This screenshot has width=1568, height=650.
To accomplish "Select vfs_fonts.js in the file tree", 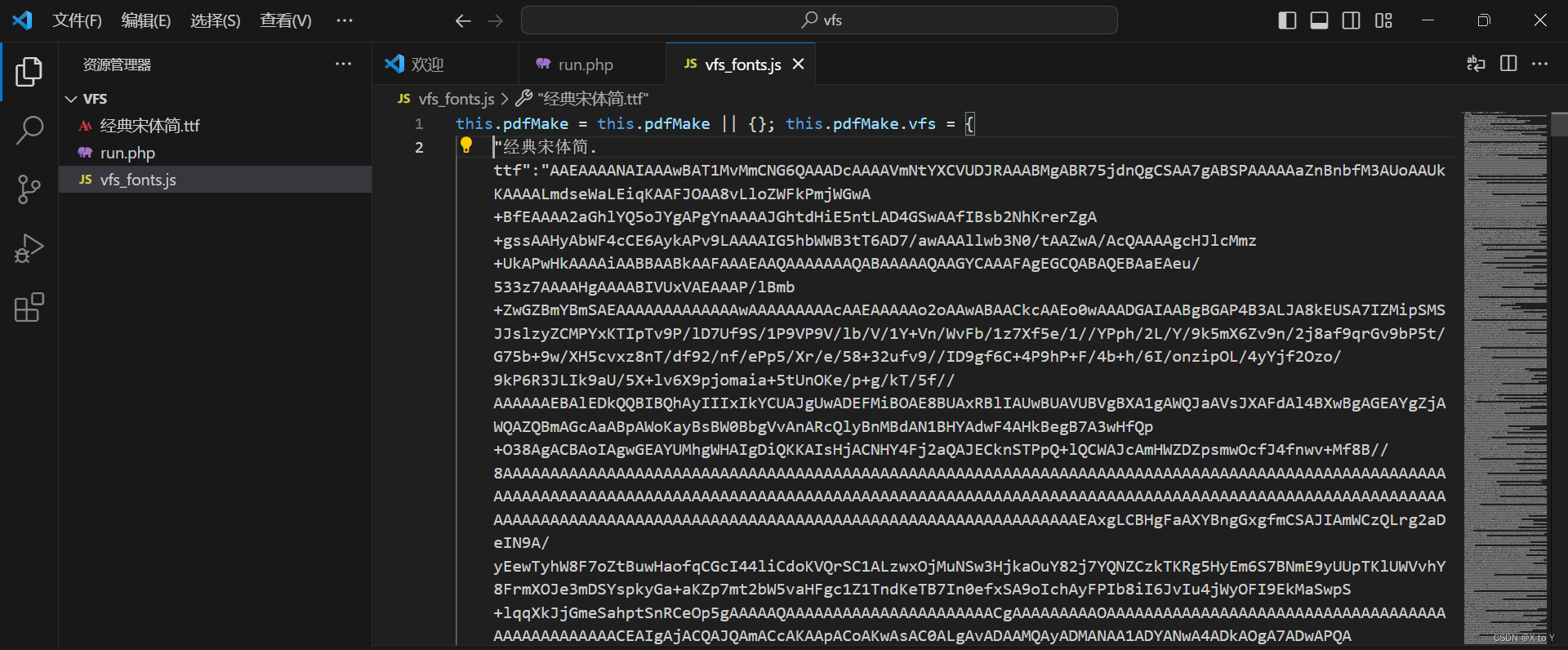I will (215, 180).
